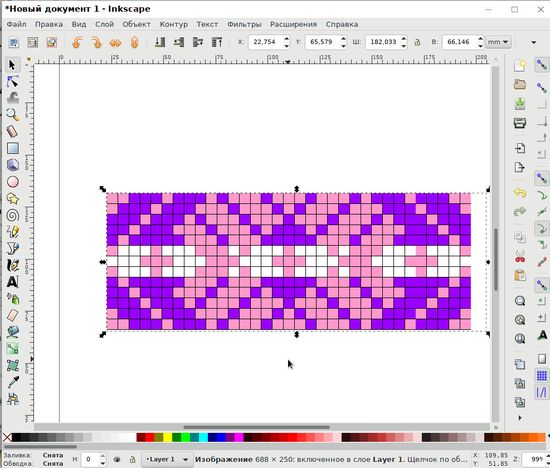This screenshot has width=550, height=468.
Task: Flip selection horizontally
Action: (x=115, y=42)
